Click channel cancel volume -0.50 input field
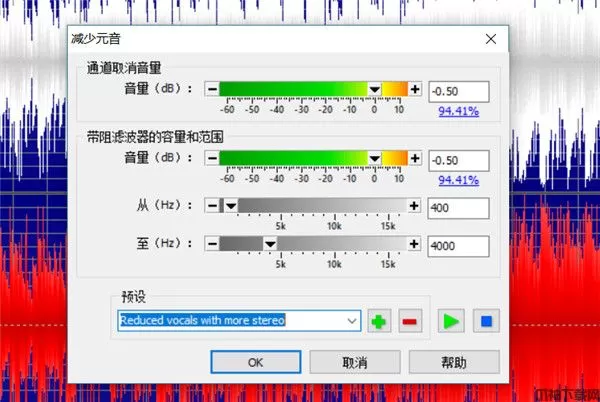 (459, 91)
